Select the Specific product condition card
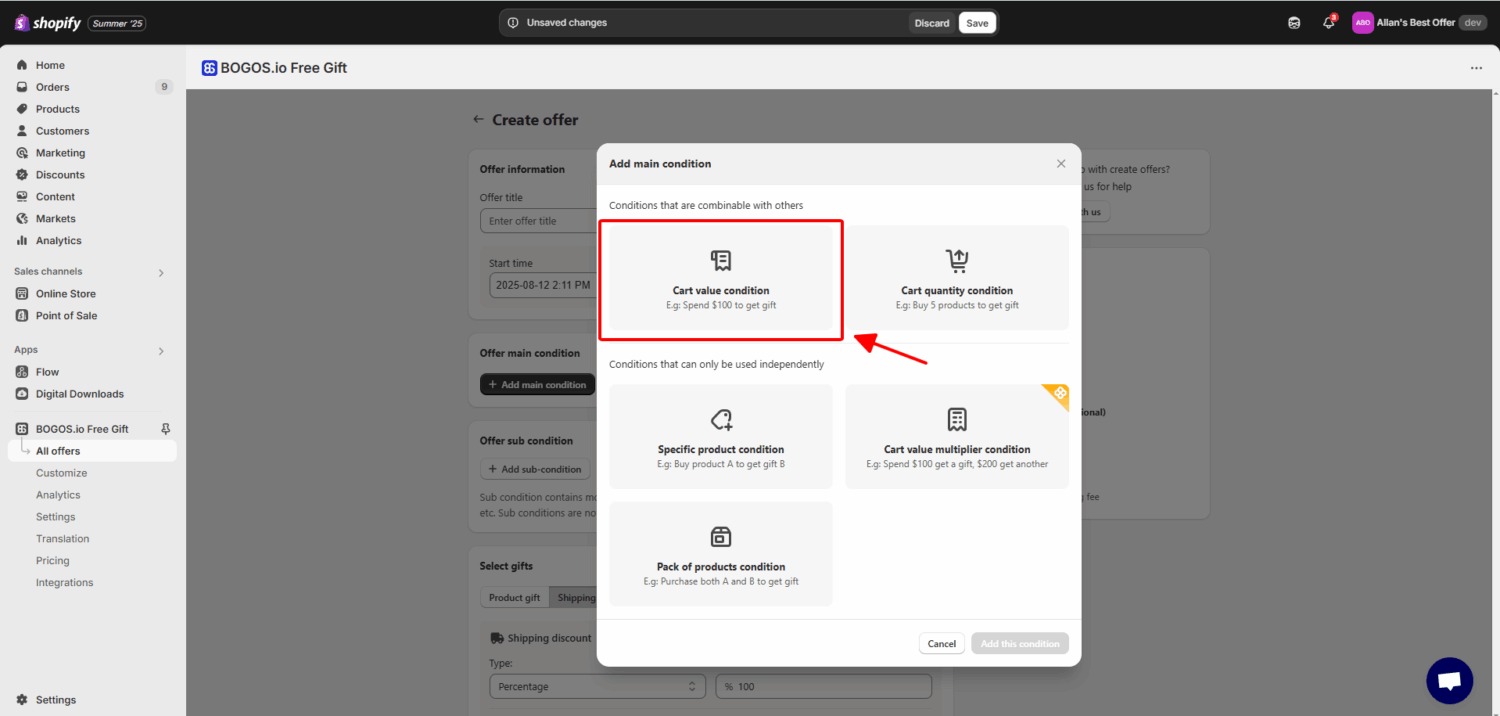This screenshot has width=1500, height=716. (x=721, y=437)
